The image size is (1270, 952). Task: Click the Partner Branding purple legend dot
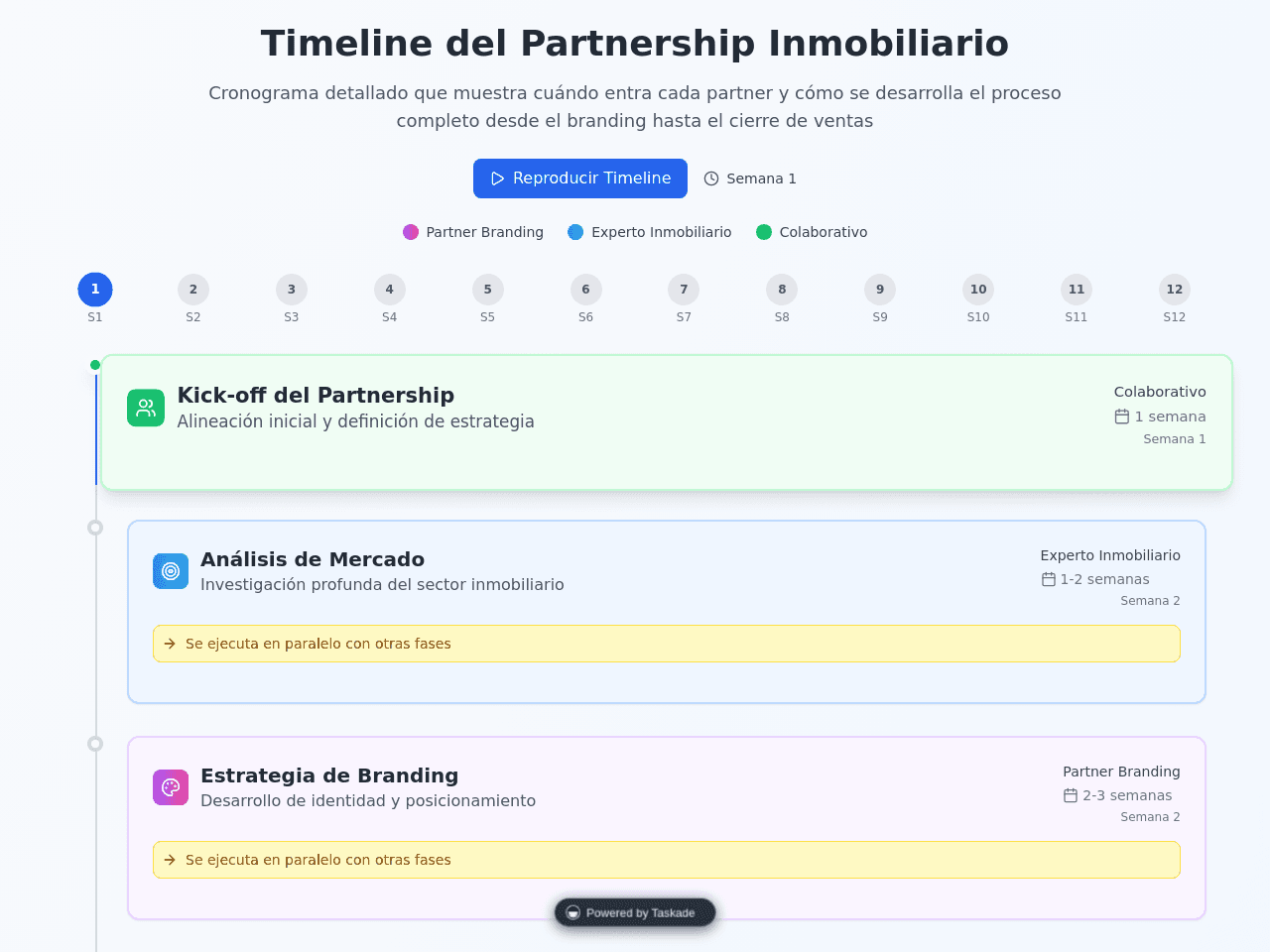point(411,232)
